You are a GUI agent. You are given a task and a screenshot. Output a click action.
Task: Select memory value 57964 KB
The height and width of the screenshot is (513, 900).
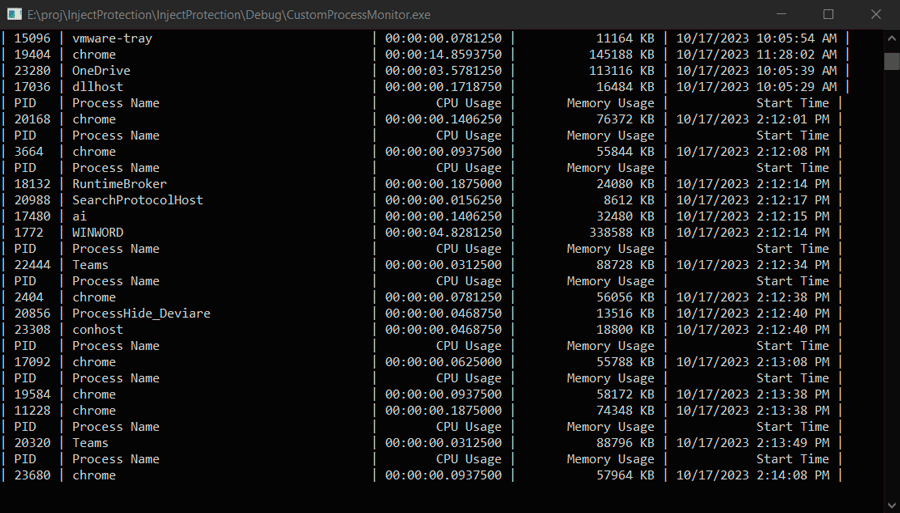626,475
